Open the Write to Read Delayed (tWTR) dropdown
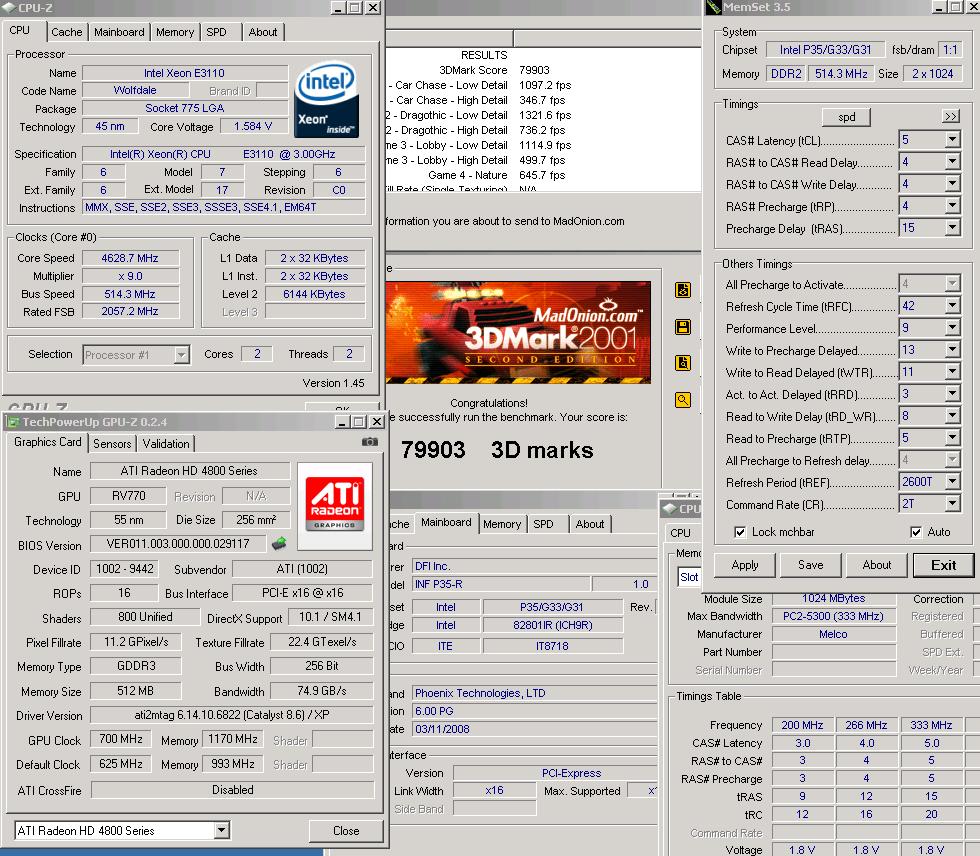 pos(952,372)
